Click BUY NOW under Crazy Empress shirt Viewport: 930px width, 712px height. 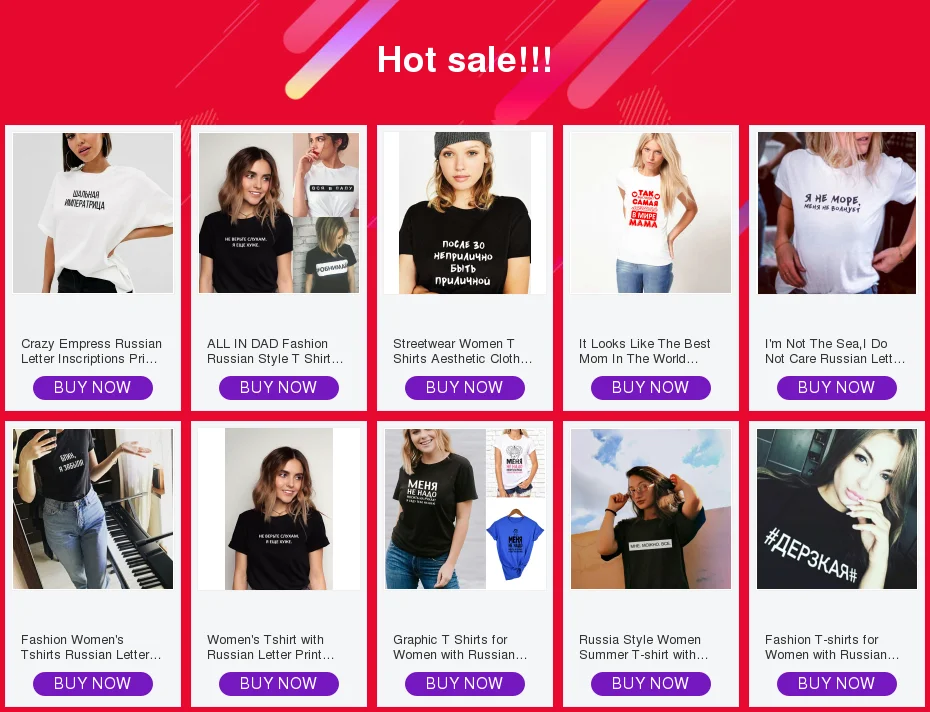click(93, 387)
